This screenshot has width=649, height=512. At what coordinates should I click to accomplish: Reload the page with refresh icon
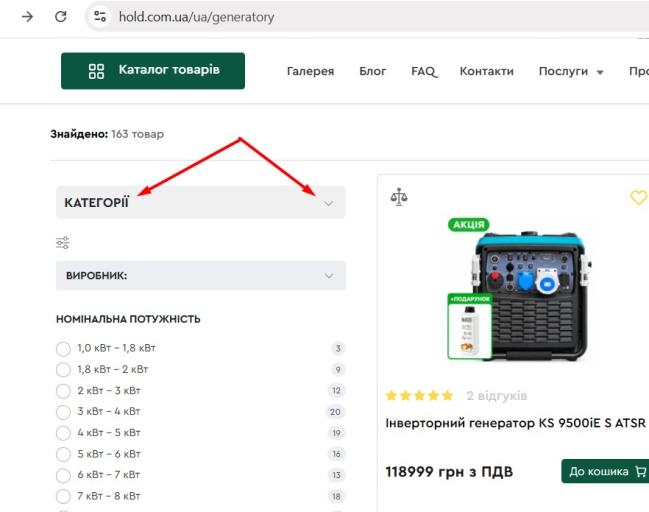(61, 17)
